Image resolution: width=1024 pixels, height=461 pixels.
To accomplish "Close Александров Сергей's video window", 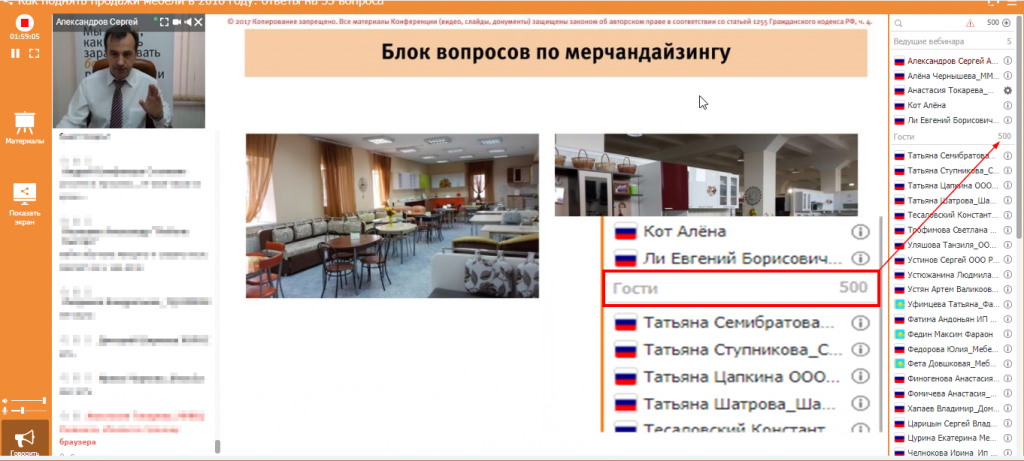I will [x=199, y=22].
